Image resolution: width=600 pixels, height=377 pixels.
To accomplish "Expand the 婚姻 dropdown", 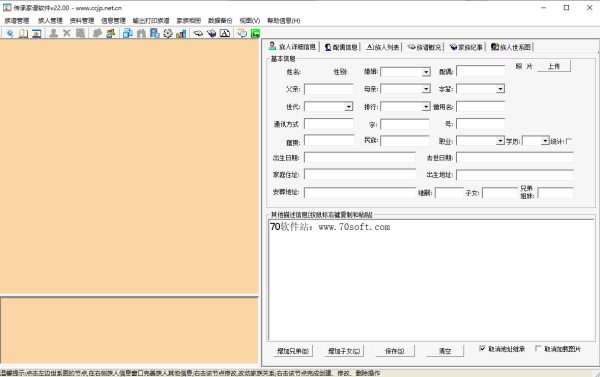I will pos(426,72).
